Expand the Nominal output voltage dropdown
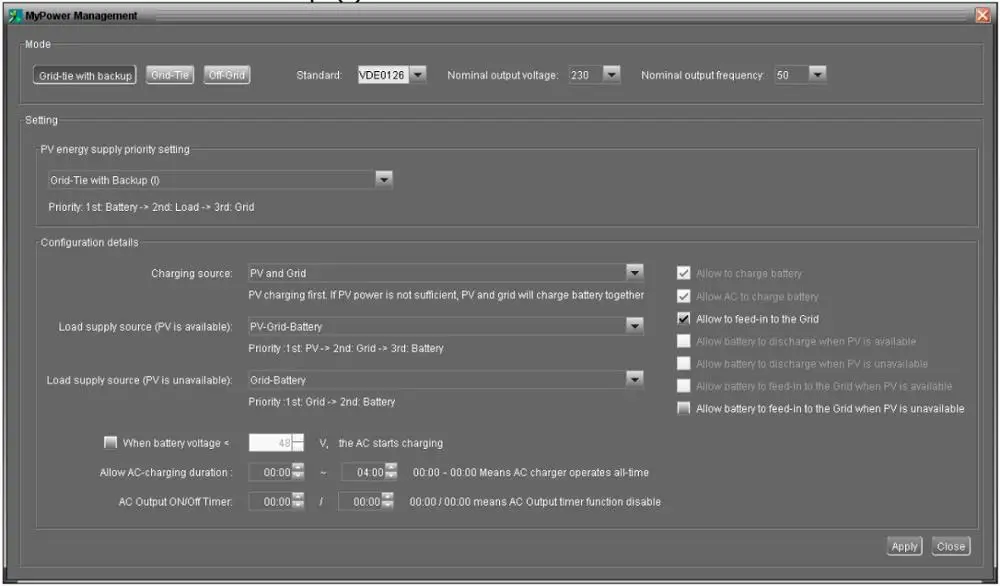The height and width of the screenshot is (586, 1000). (x=612, y=75)
